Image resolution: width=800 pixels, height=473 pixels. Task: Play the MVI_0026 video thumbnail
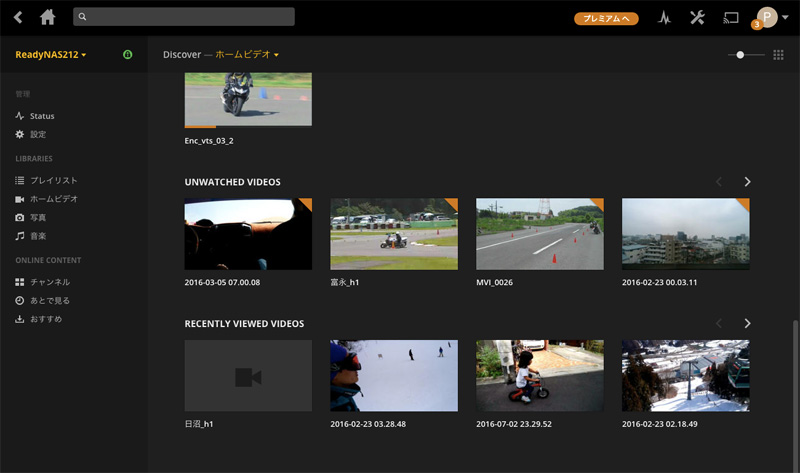coord(539,234)
